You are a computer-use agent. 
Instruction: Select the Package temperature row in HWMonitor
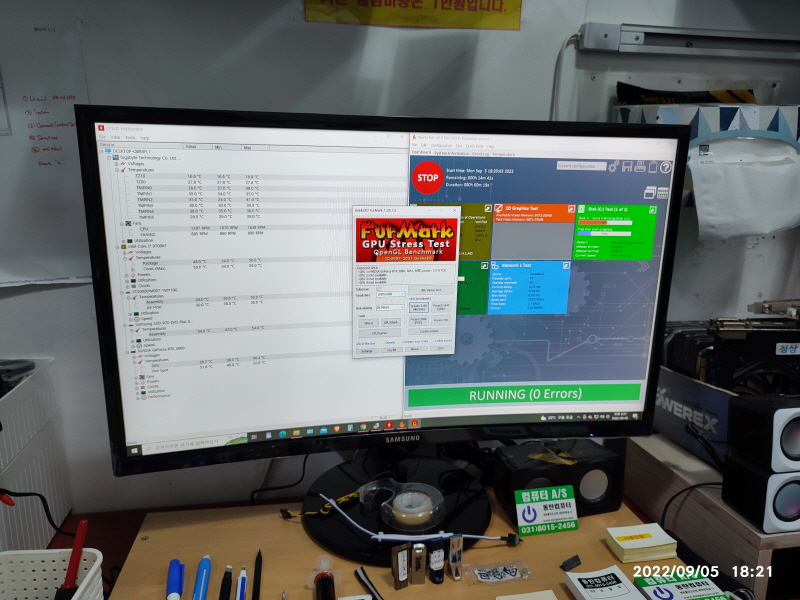coord(202,263)
